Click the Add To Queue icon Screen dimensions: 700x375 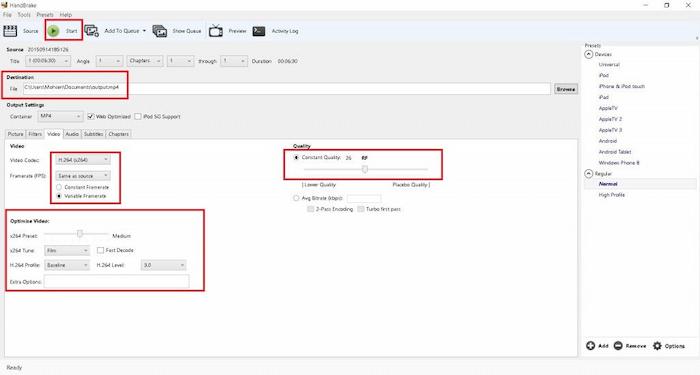click(x=92, y=31)
